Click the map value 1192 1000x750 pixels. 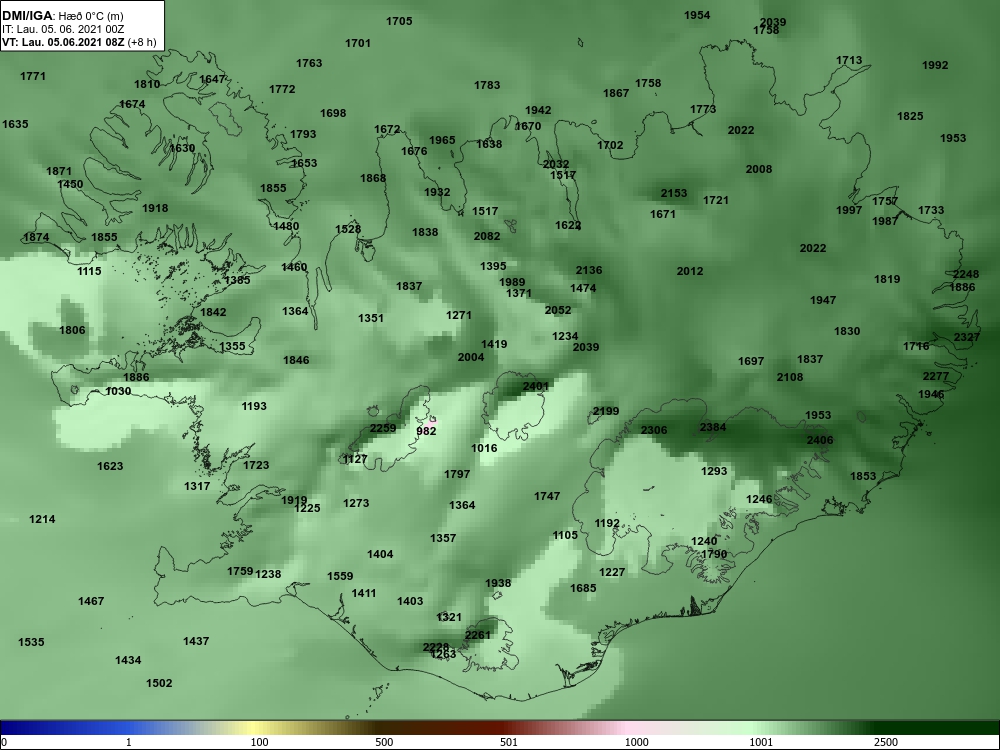pos(607,524)
